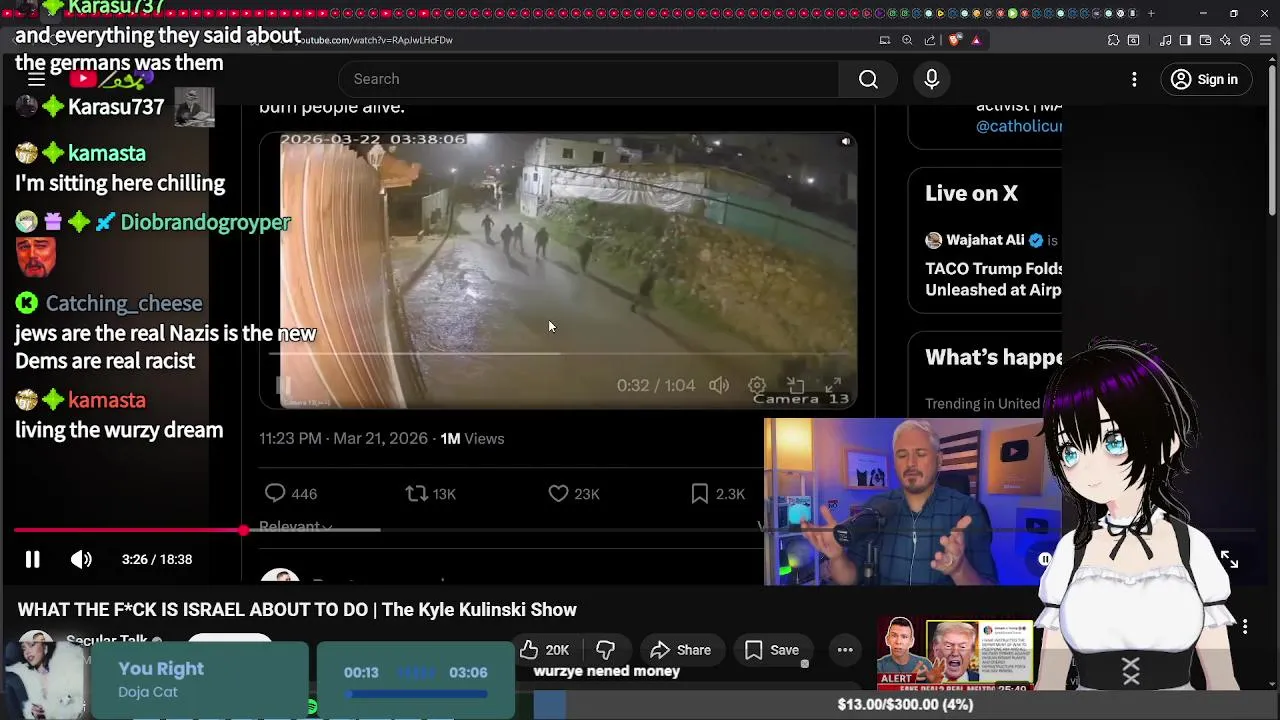1280x720 pixels.
Task: Click the share page icon in address bar
Action: pyautogui.click(x=930, y=40)
